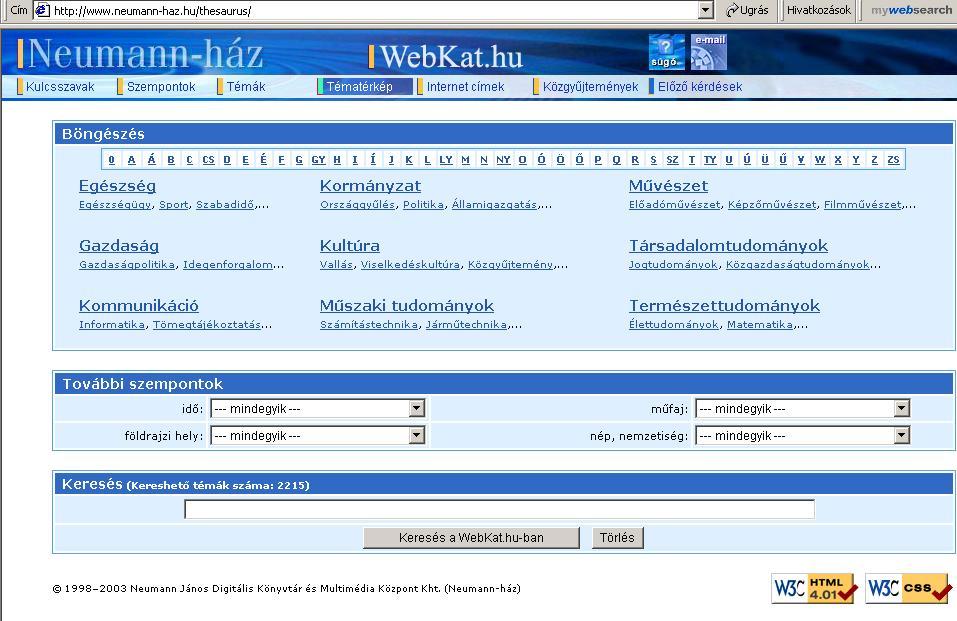This screenshot has height=621, width=957.
Task: Click into the Keresés search text field
Action: coord(499,509)
